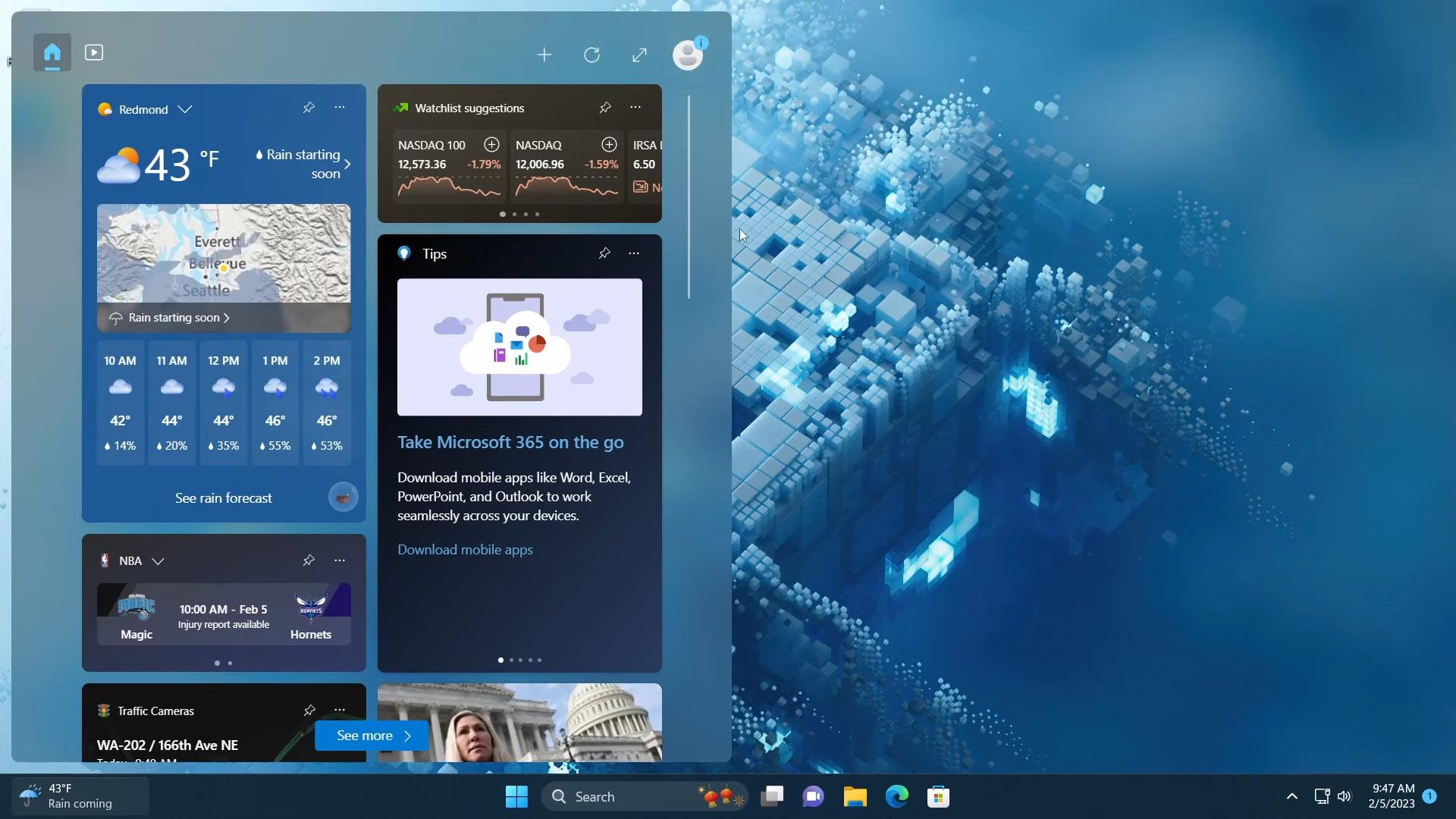Open the expand/popout view icon
Image resolution: width=1456 pixels, height=819 pixels.
641,54
